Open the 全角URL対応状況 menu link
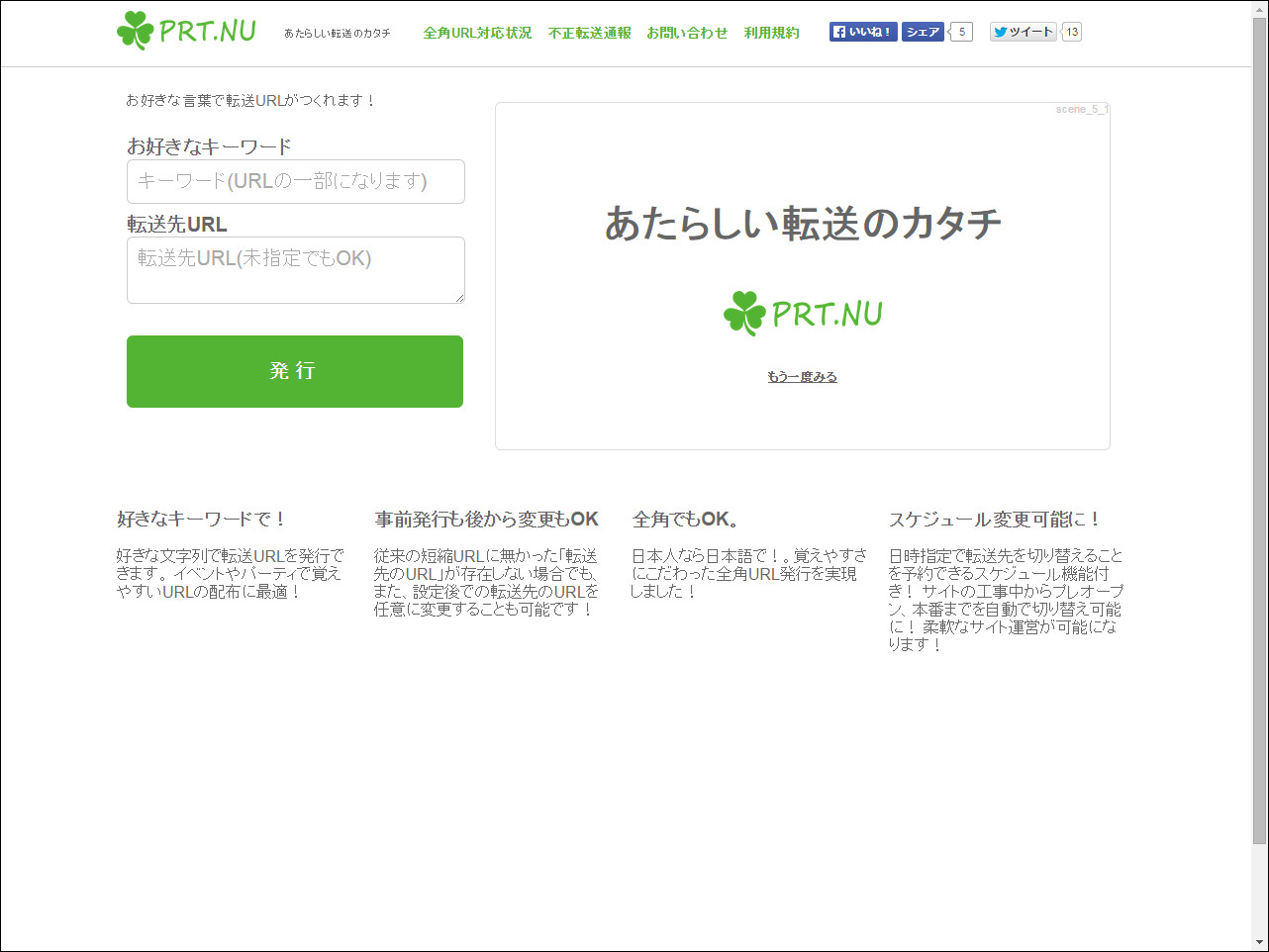 point(477,32)
